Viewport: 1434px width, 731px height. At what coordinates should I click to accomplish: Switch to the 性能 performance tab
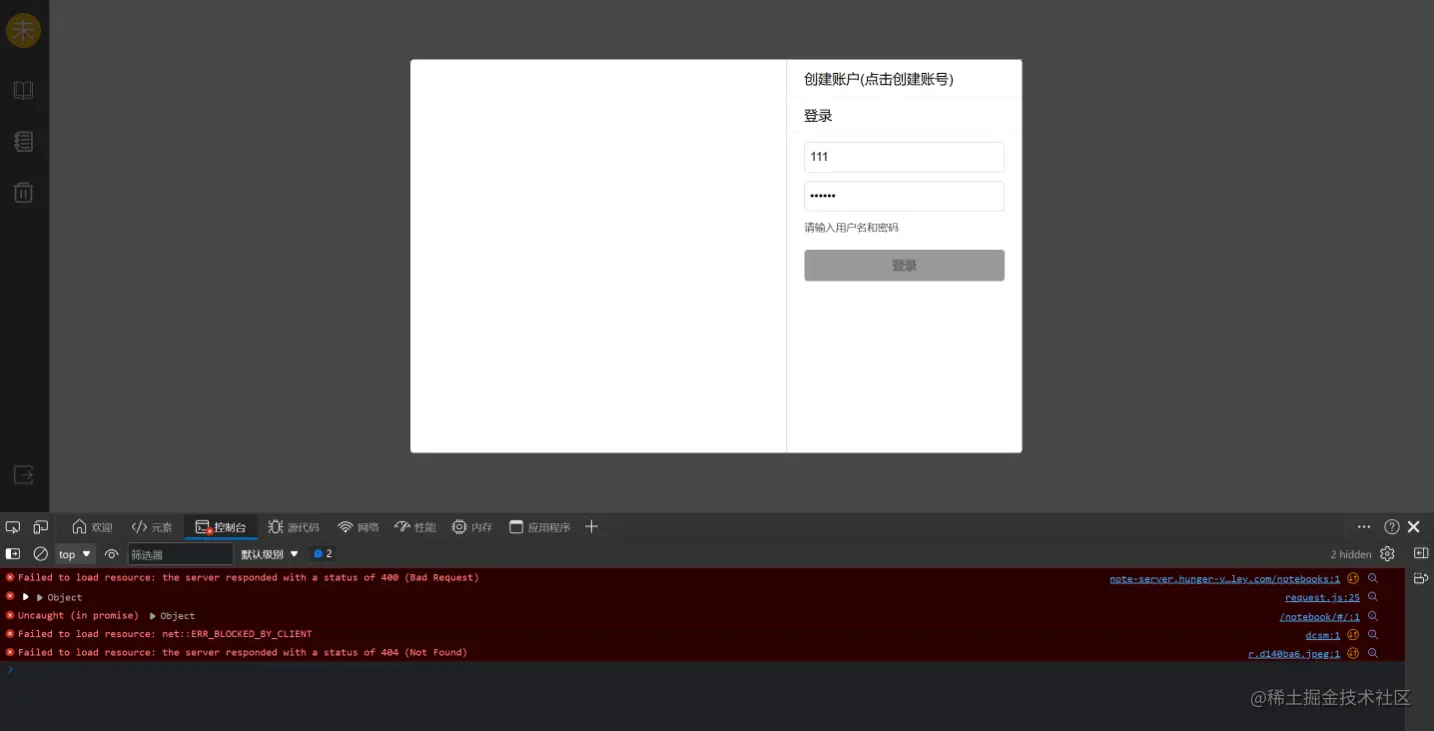point(415,527)
